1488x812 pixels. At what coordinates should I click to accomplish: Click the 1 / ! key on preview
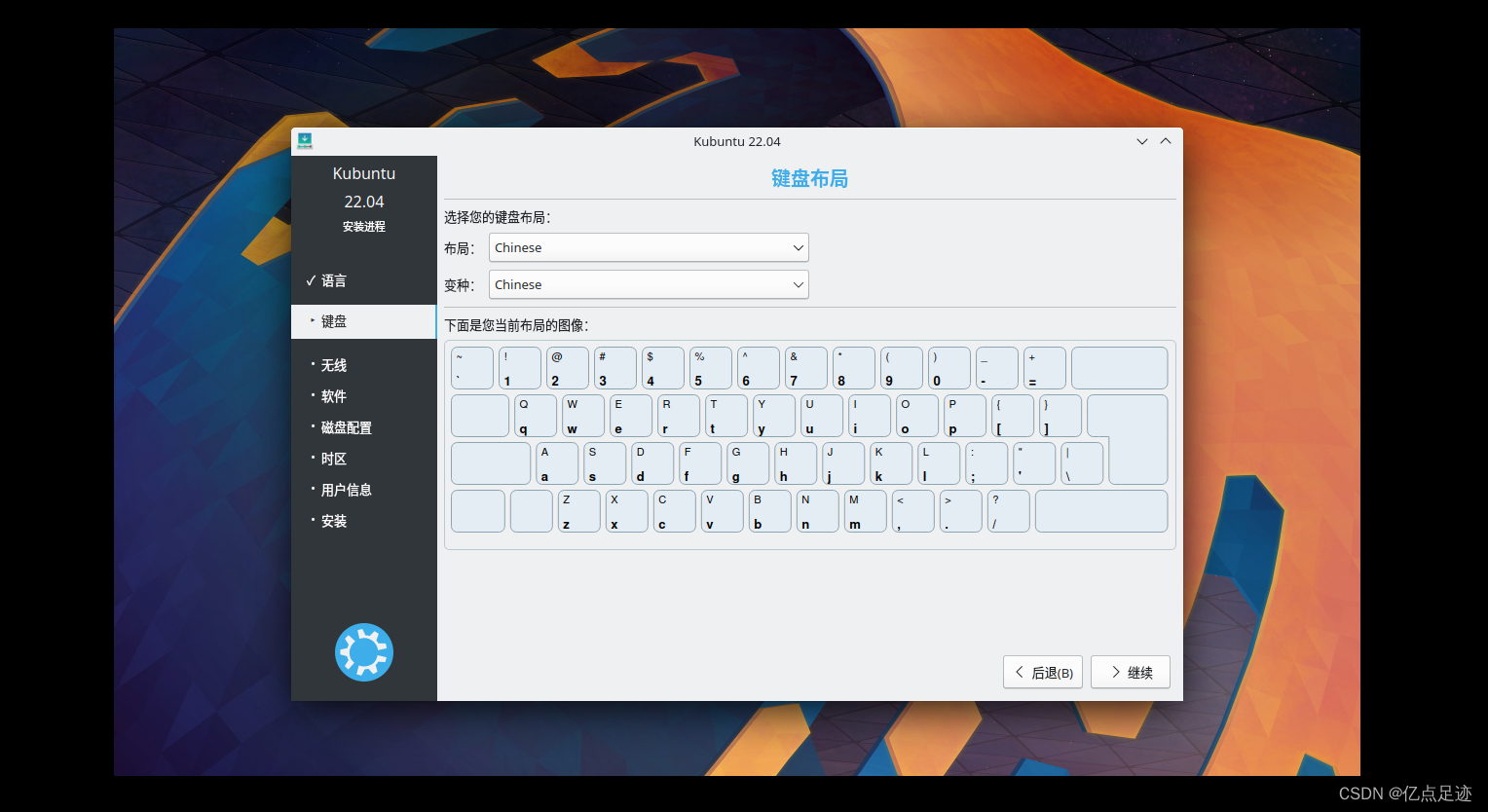[520, 368]
